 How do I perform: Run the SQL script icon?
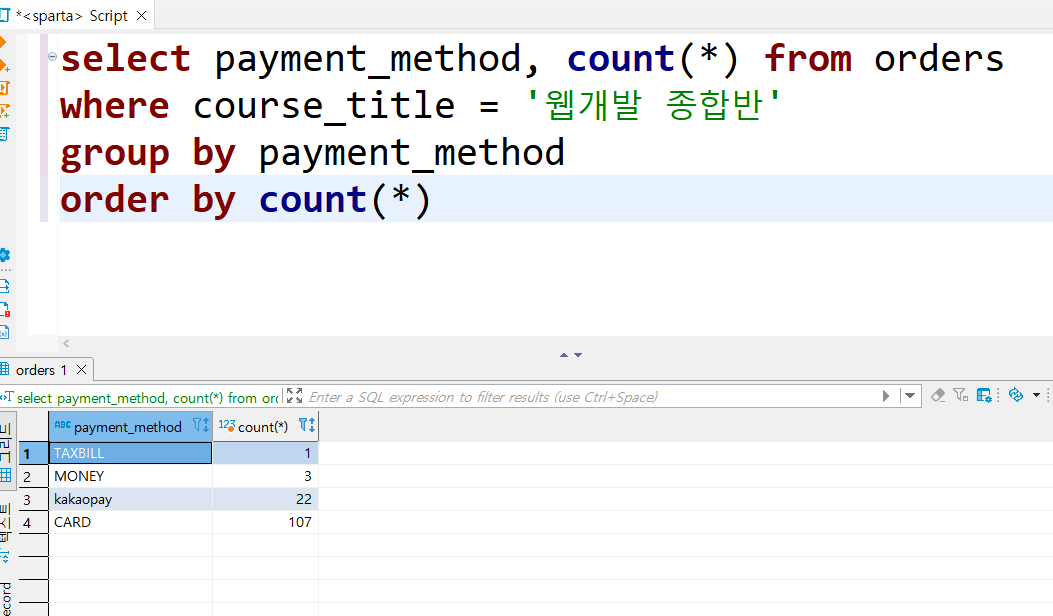click(3, 88)
